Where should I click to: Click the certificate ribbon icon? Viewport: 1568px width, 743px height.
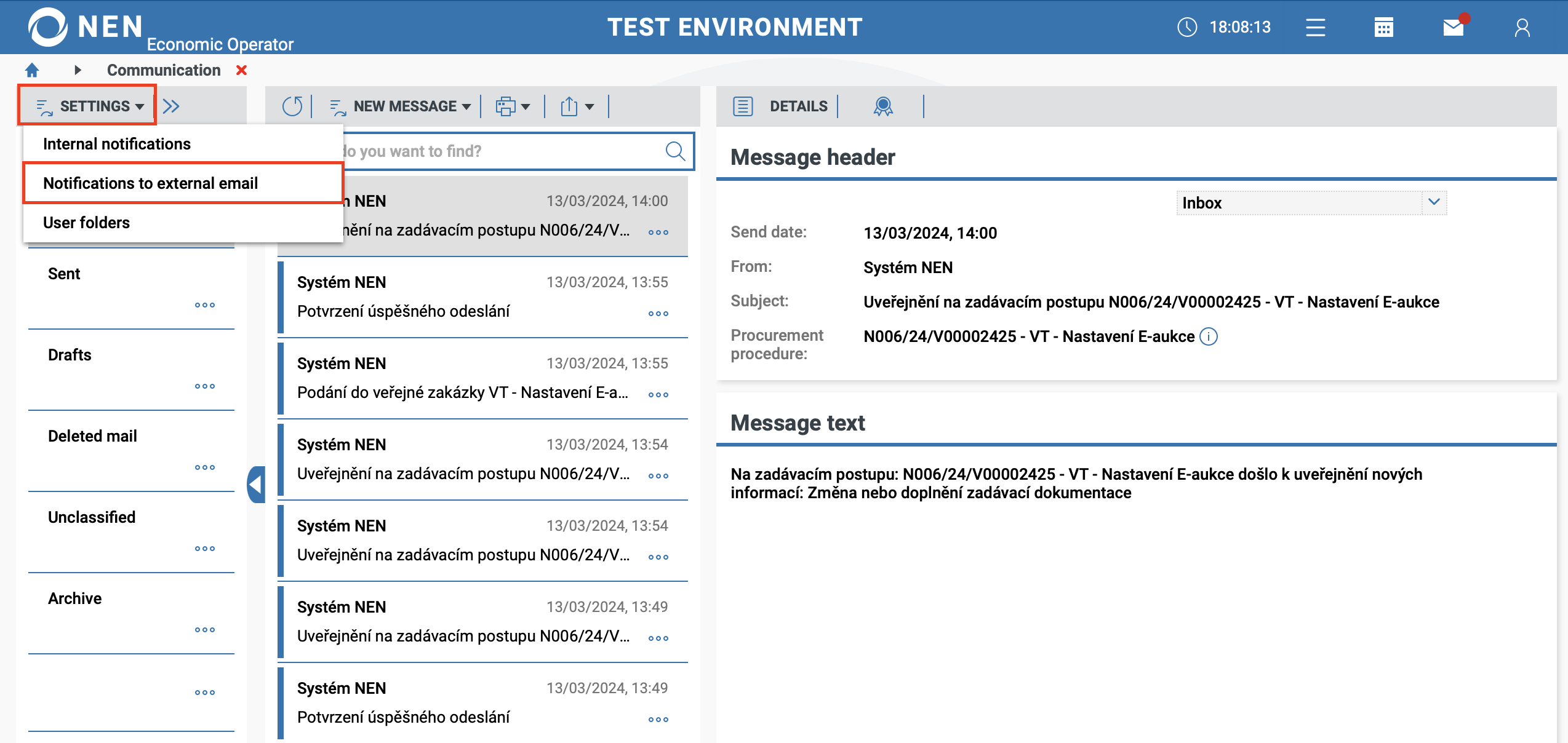coord(882,106)
